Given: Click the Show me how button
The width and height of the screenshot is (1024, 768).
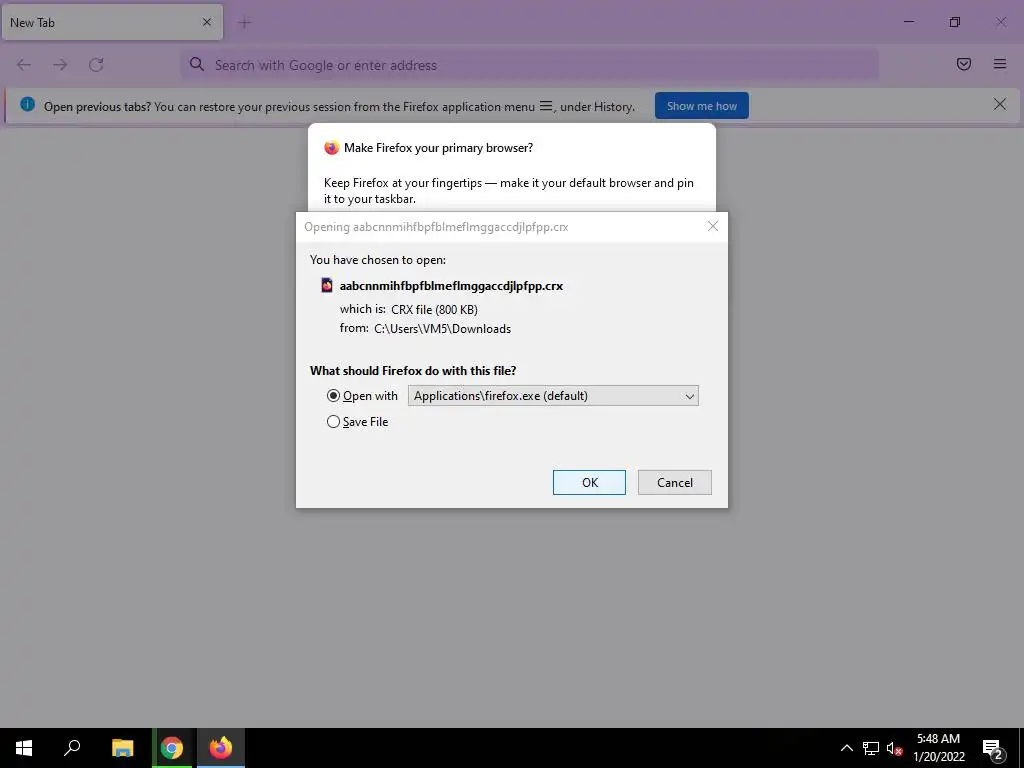Looking at the screenshot, I should click(x=701, y=106).
